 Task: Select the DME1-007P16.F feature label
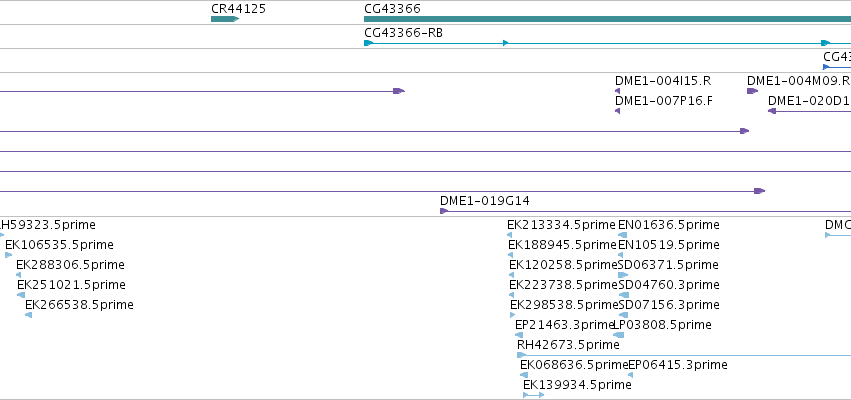(664, 101)
